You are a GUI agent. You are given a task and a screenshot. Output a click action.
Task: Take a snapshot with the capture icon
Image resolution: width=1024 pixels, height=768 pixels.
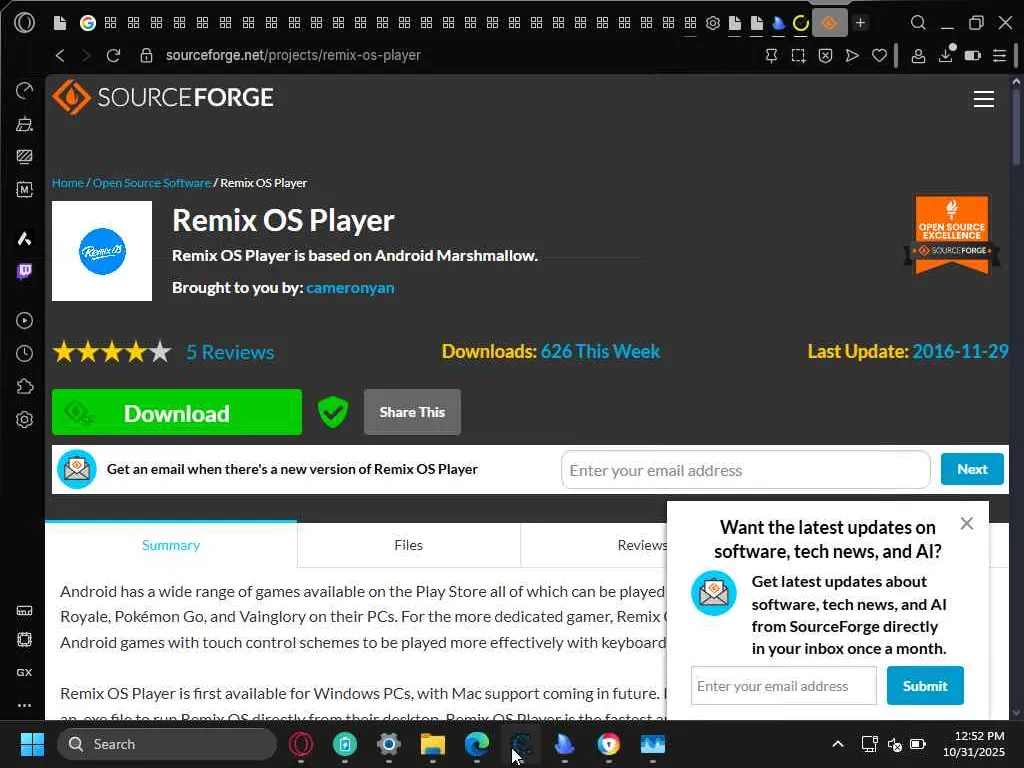[798, 56]
